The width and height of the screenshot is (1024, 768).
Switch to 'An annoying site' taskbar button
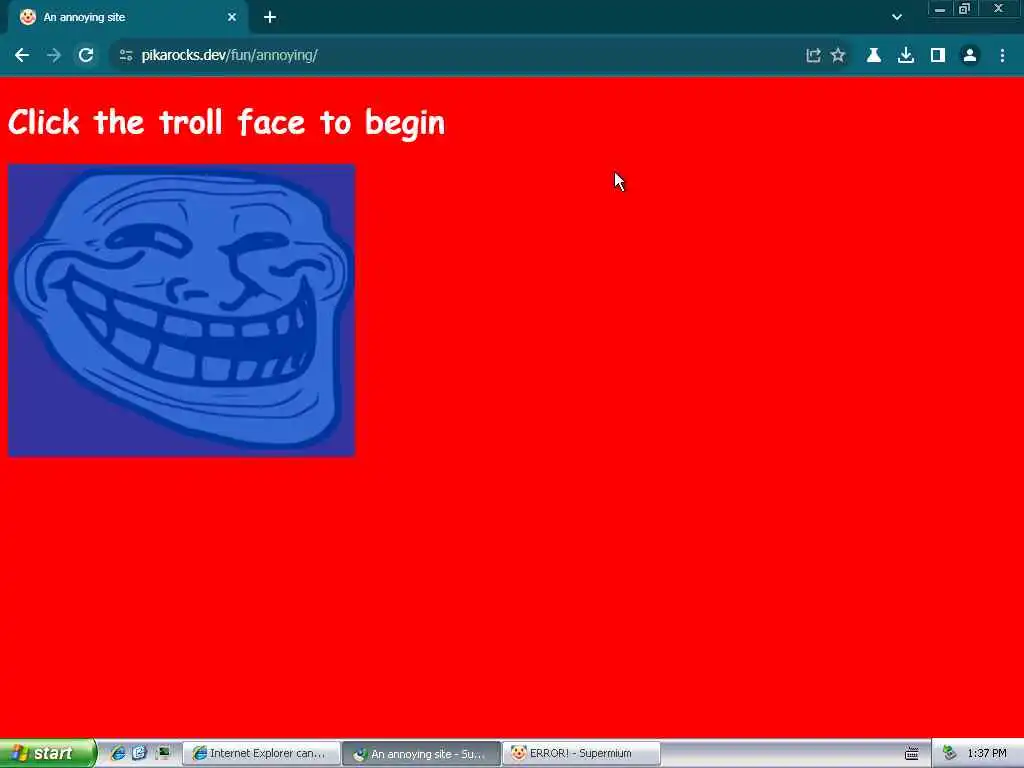422,754
